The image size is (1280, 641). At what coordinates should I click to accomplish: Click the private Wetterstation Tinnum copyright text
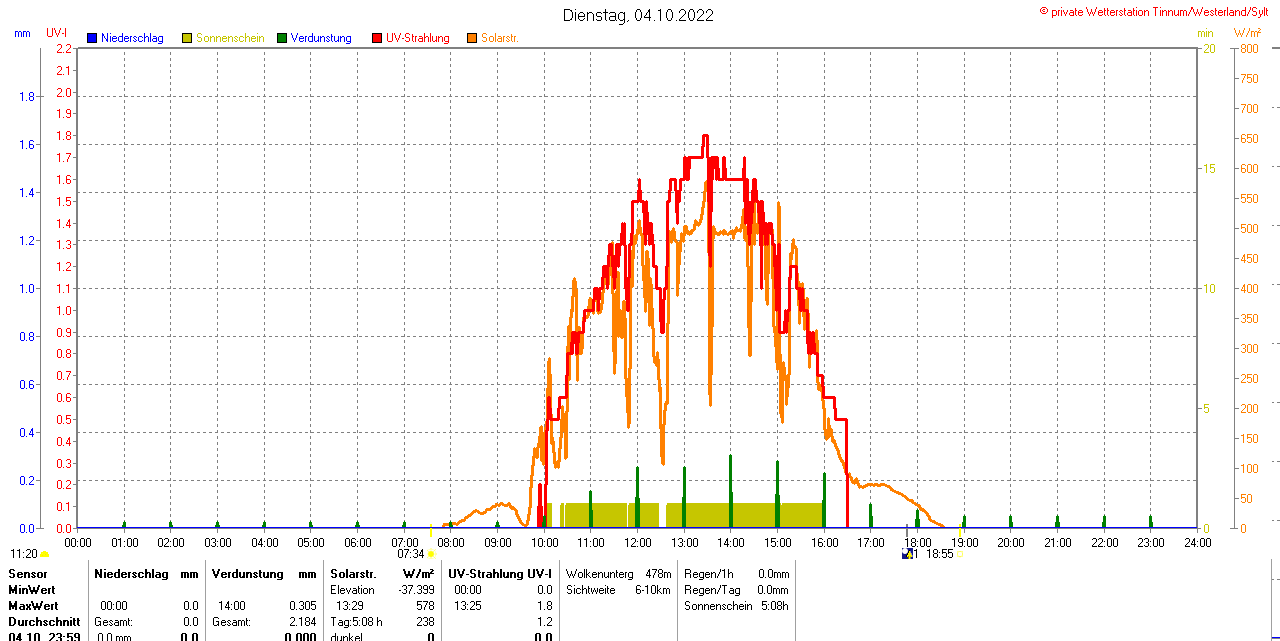1158,11
